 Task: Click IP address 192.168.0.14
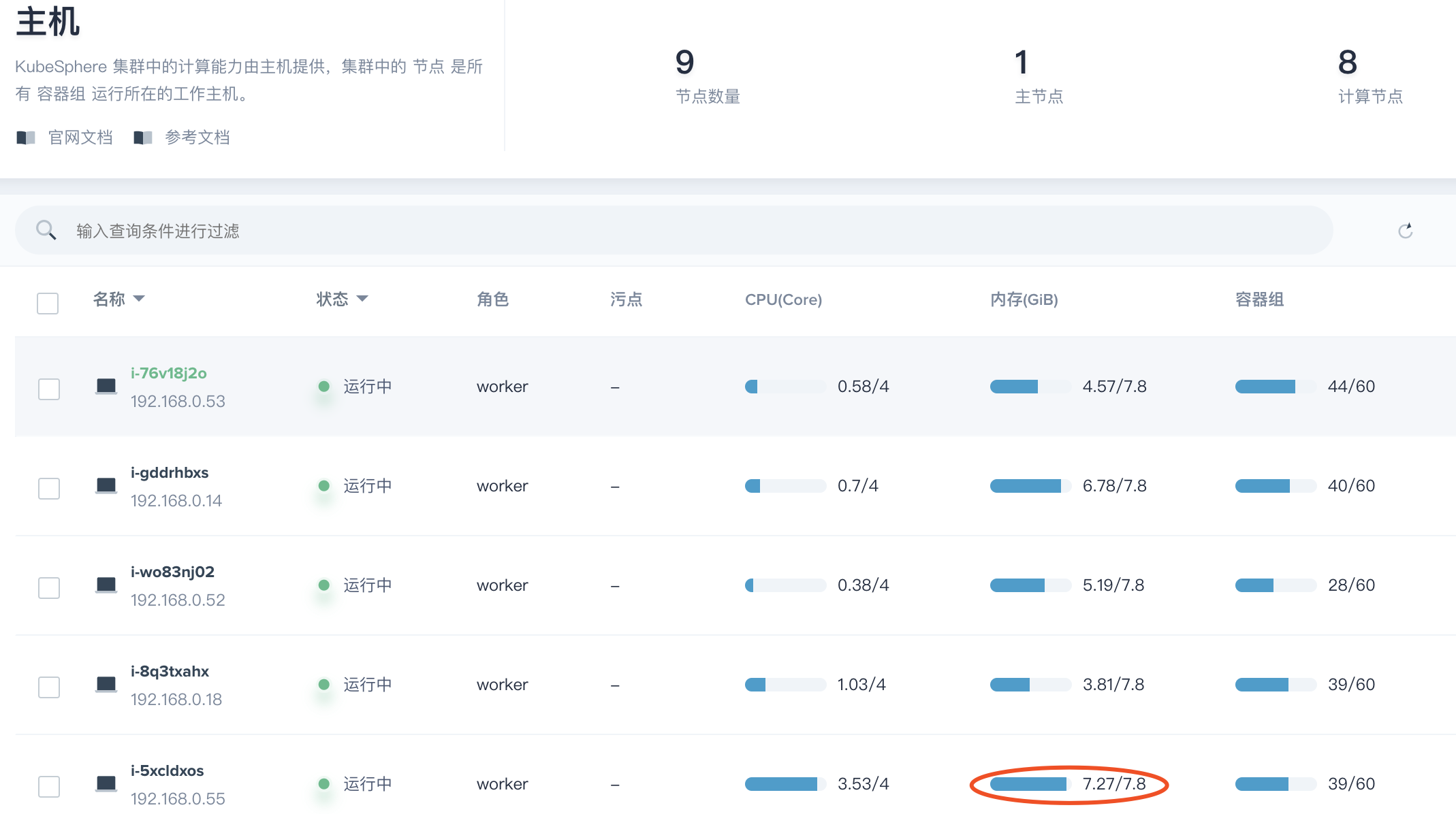click(176, 501)
